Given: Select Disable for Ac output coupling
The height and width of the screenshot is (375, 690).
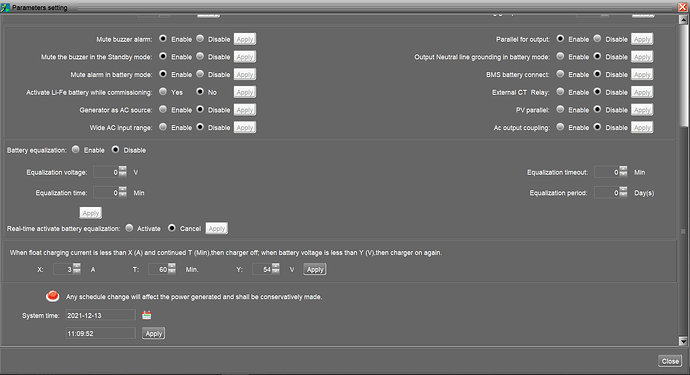Looking at the screenshot, I should (x=597, y=127).
